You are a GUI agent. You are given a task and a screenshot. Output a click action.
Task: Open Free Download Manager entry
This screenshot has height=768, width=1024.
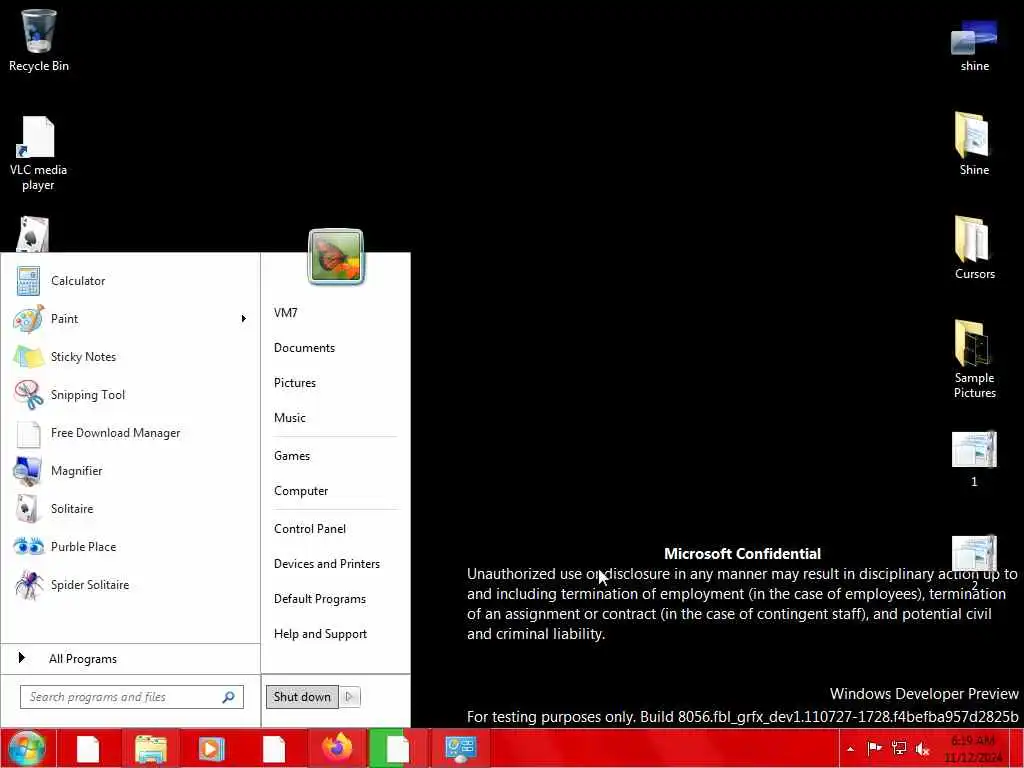pyautogui.click(x=131, y=432)
